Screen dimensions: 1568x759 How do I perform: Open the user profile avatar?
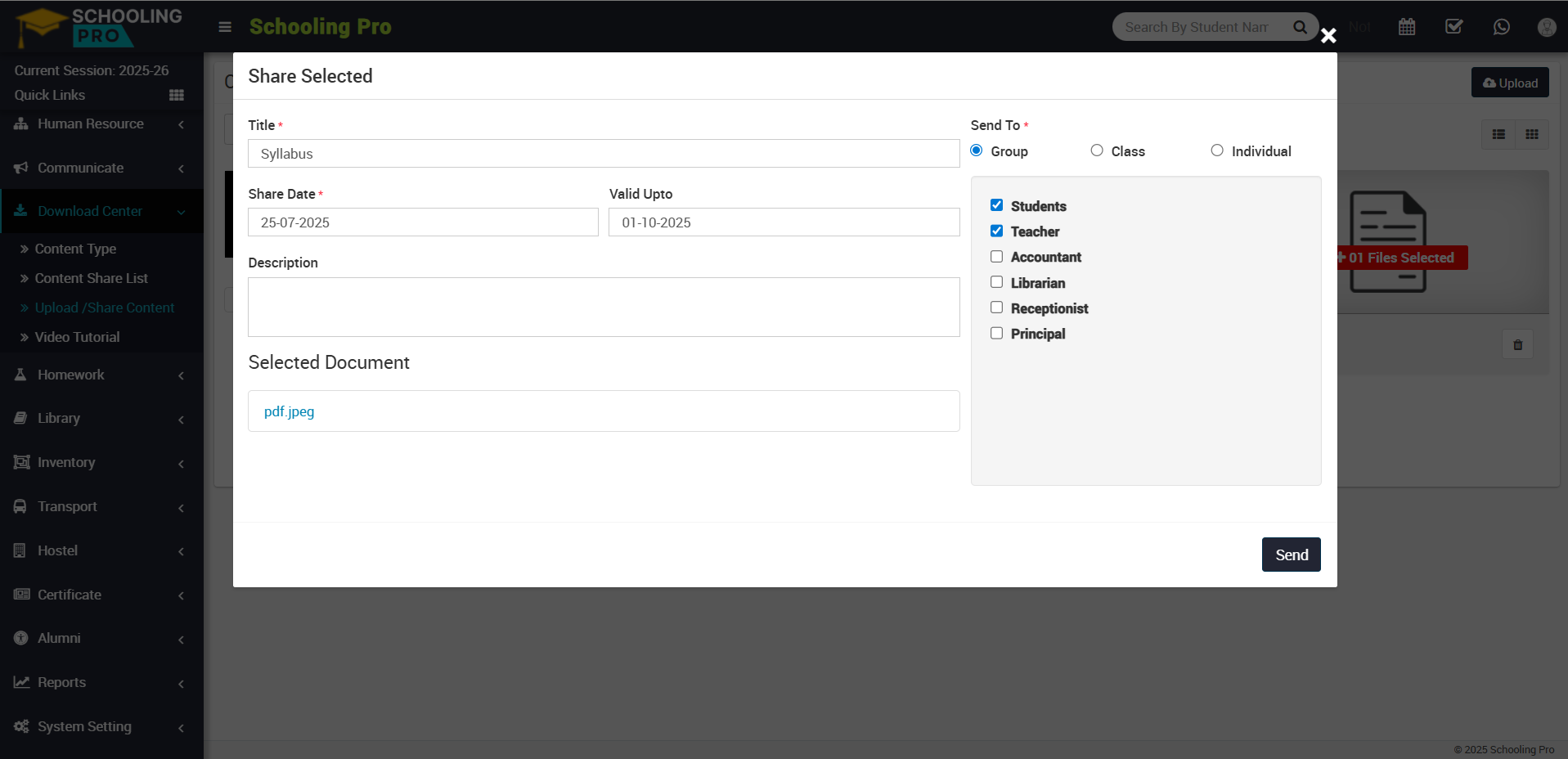coord(1547,27)
